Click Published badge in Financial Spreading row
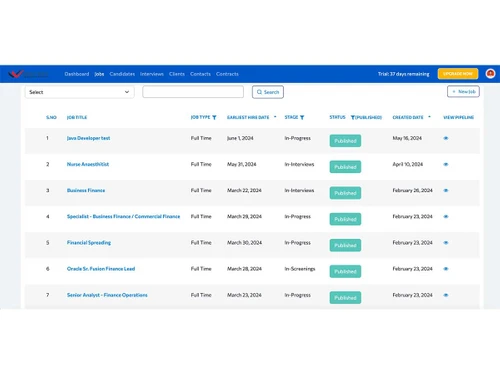The height and width of the screenshot is (375, 500). point(345,245)
